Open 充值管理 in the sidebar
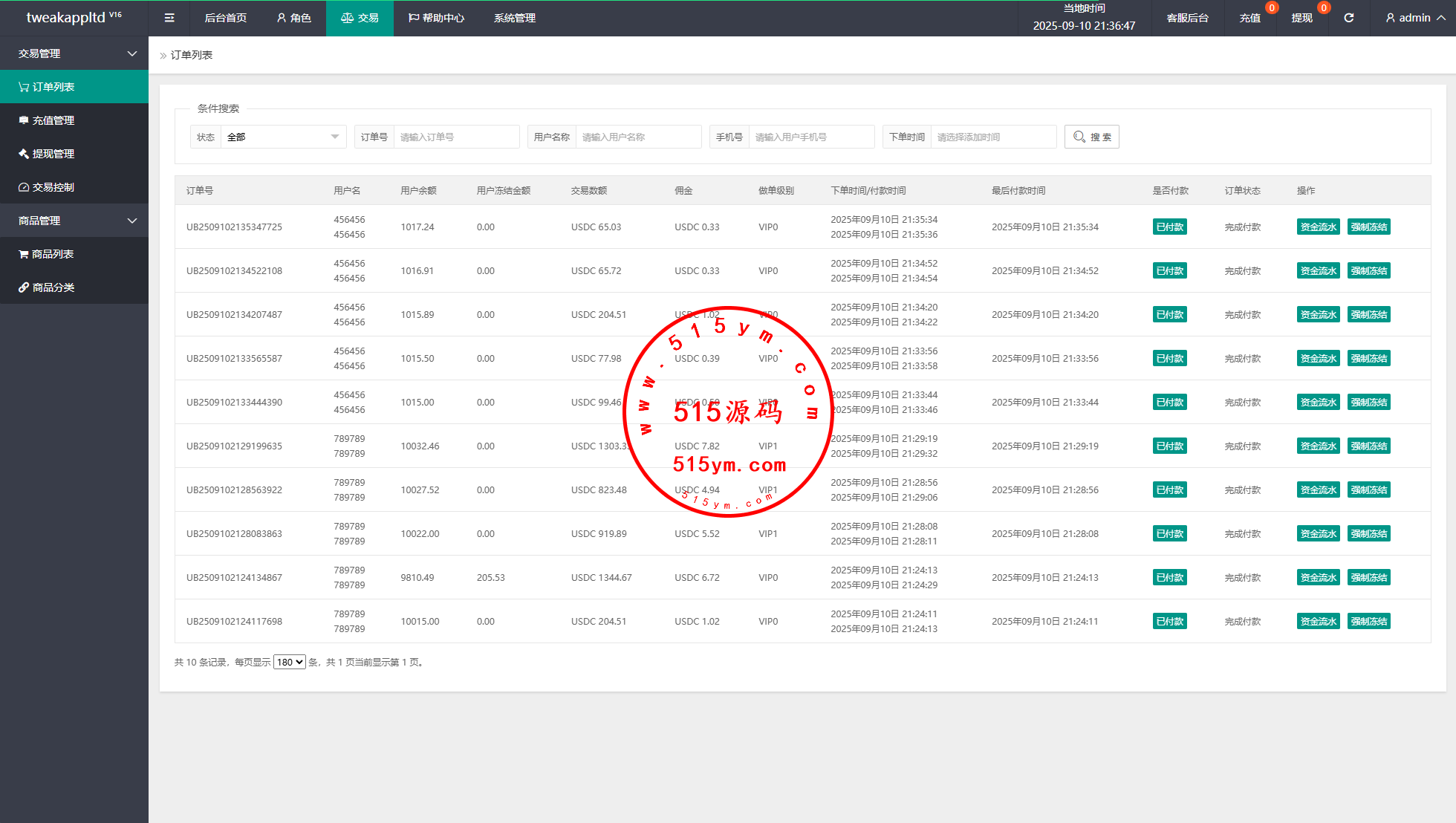Screen dimensions: 1456x823 tap(53, 120)
